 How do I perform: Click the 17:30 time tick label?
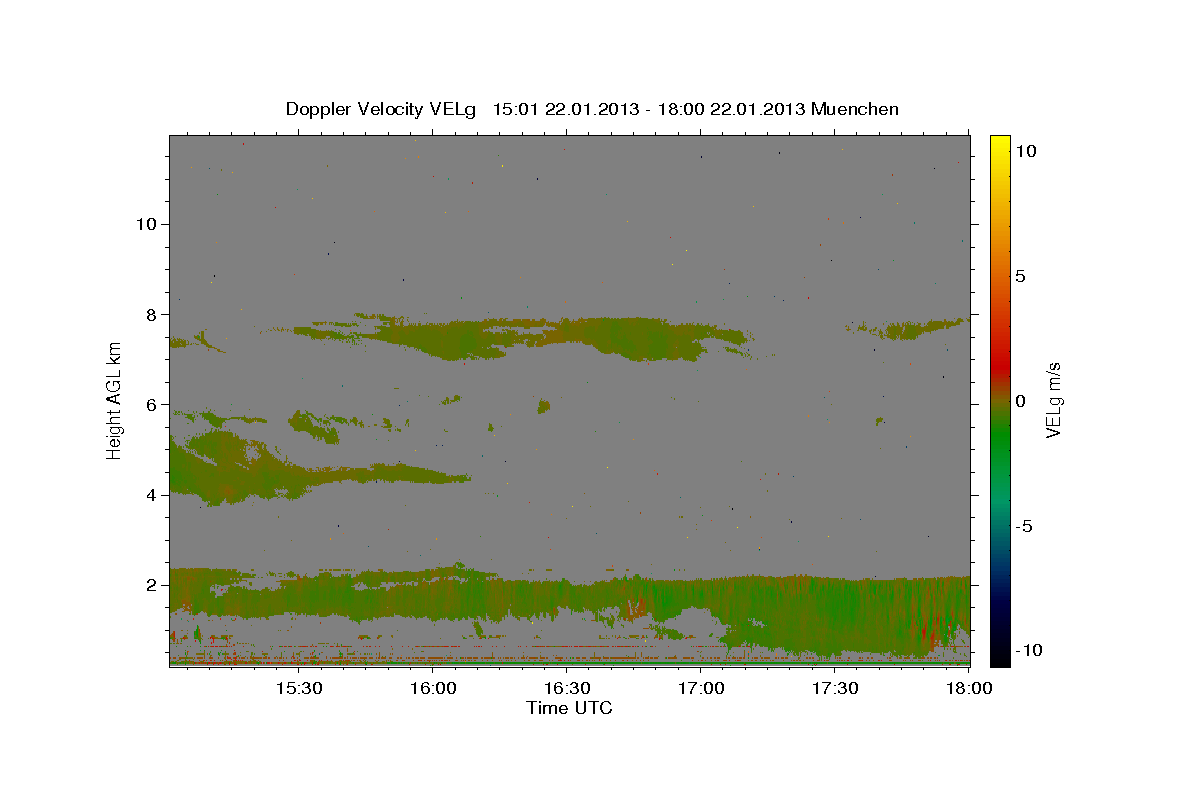click(x=836, y=689)
